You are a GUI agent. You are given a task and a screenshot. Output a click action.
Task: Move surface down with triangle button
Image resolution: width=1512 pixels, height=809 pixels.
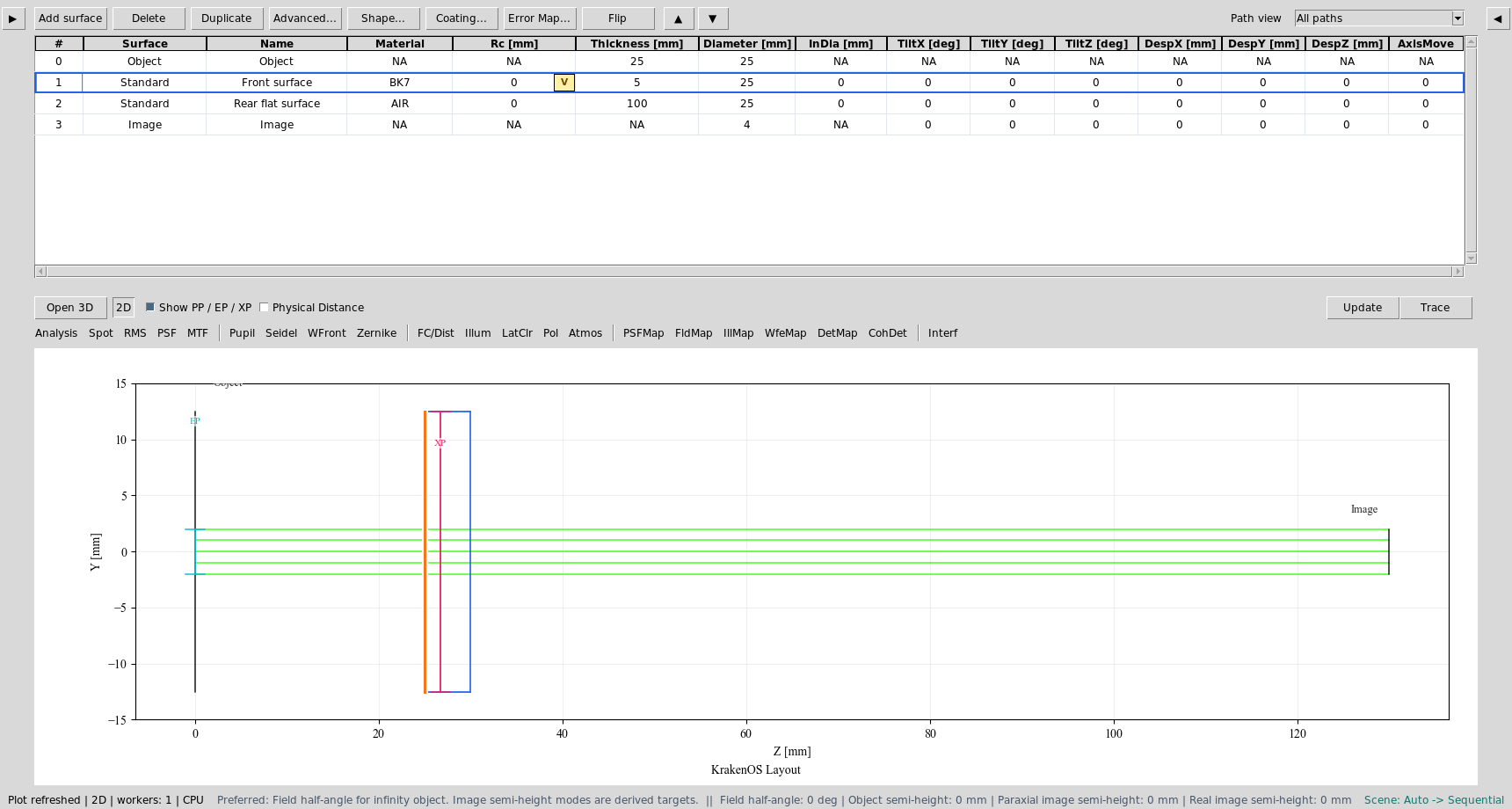[x=713, y=18]
